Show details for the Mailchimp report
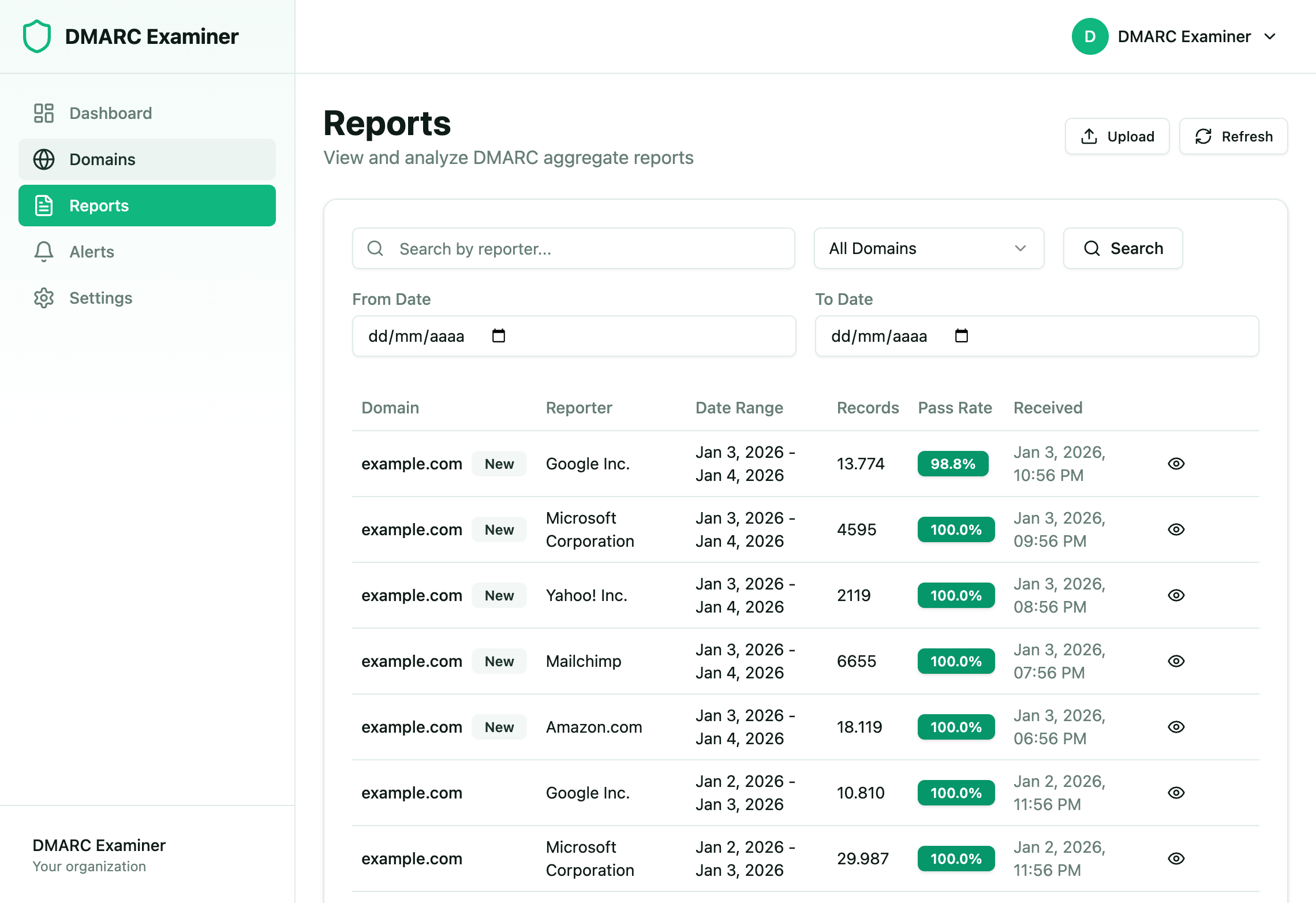This screenshot has height=903, width=1316. point(1176,661)
